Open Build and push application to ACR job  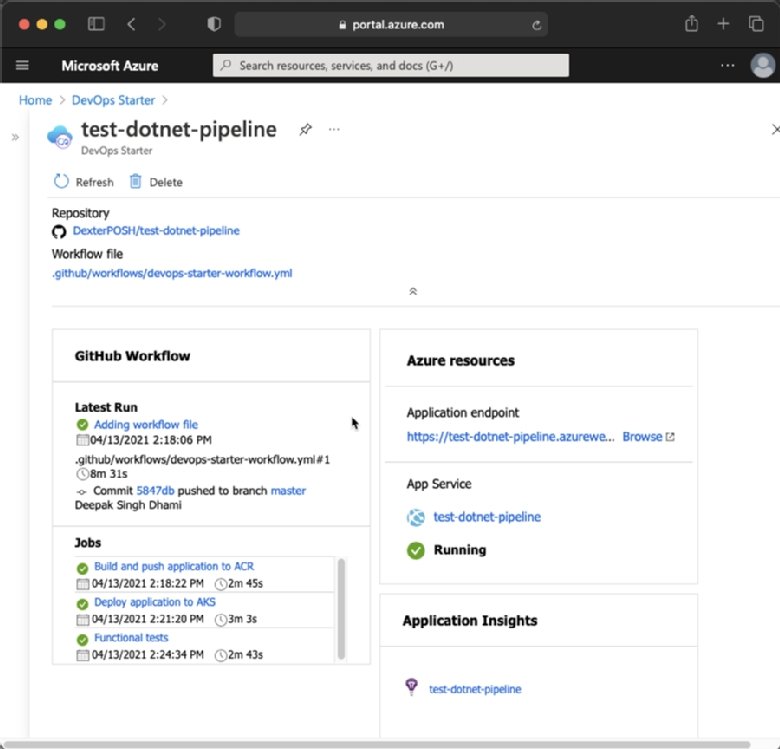(174, 566)
